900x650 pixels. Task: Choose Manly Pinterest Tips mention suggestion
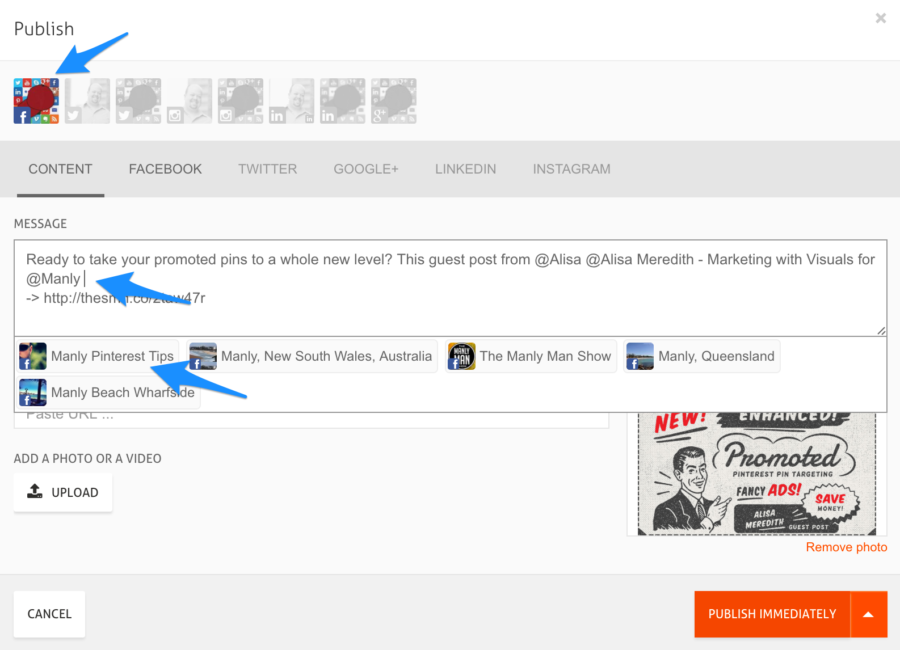(x=98, y=356)
